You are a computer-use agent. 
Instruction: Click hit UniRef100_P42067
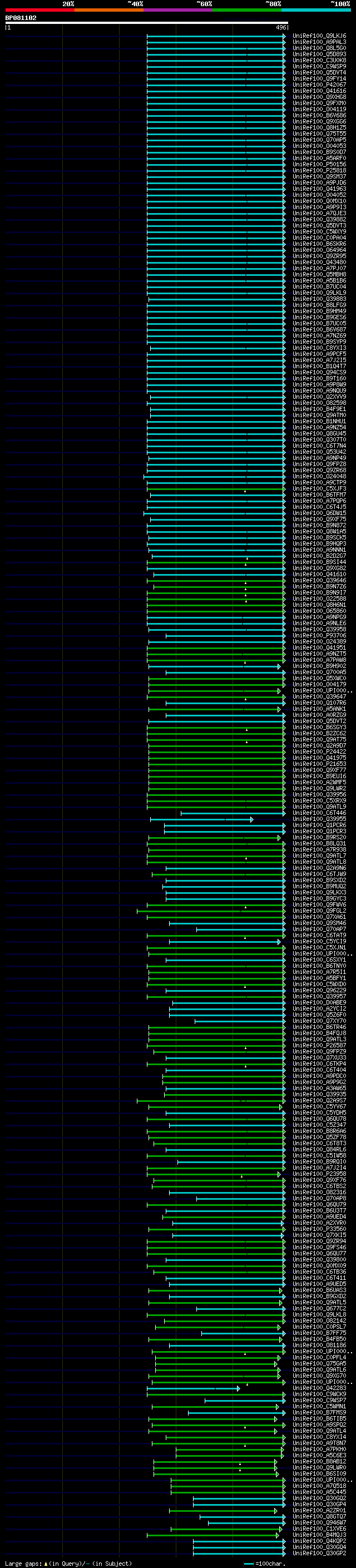tap(319, 85)
